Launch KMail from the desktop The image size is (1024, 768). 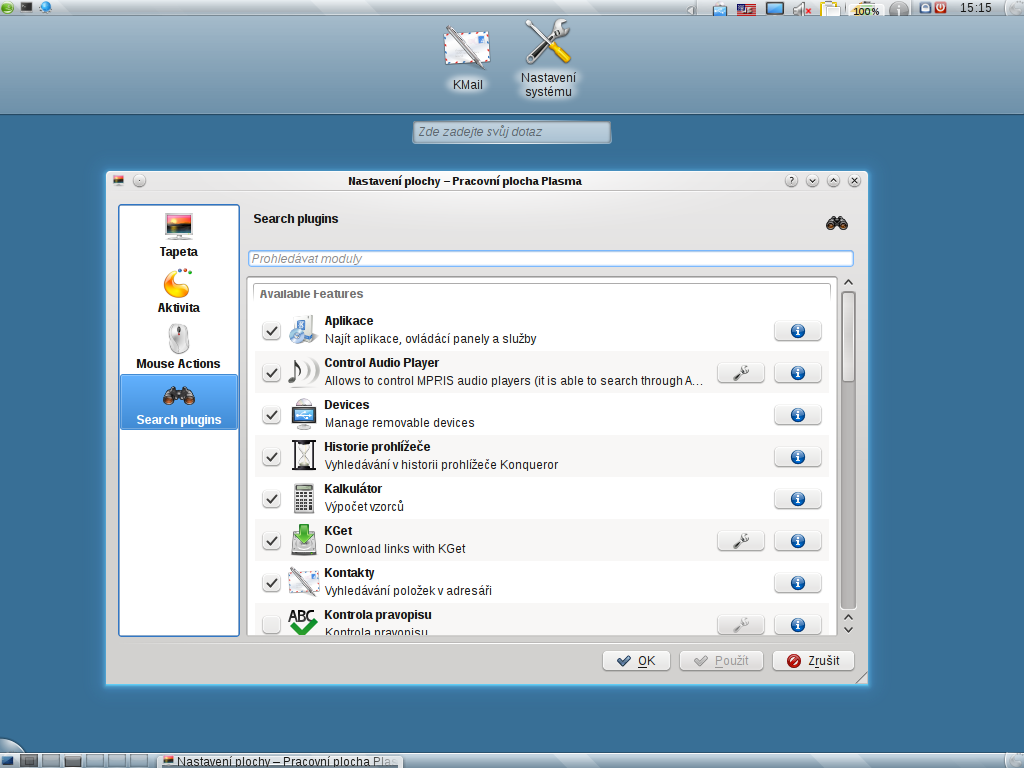pos(467,59)
